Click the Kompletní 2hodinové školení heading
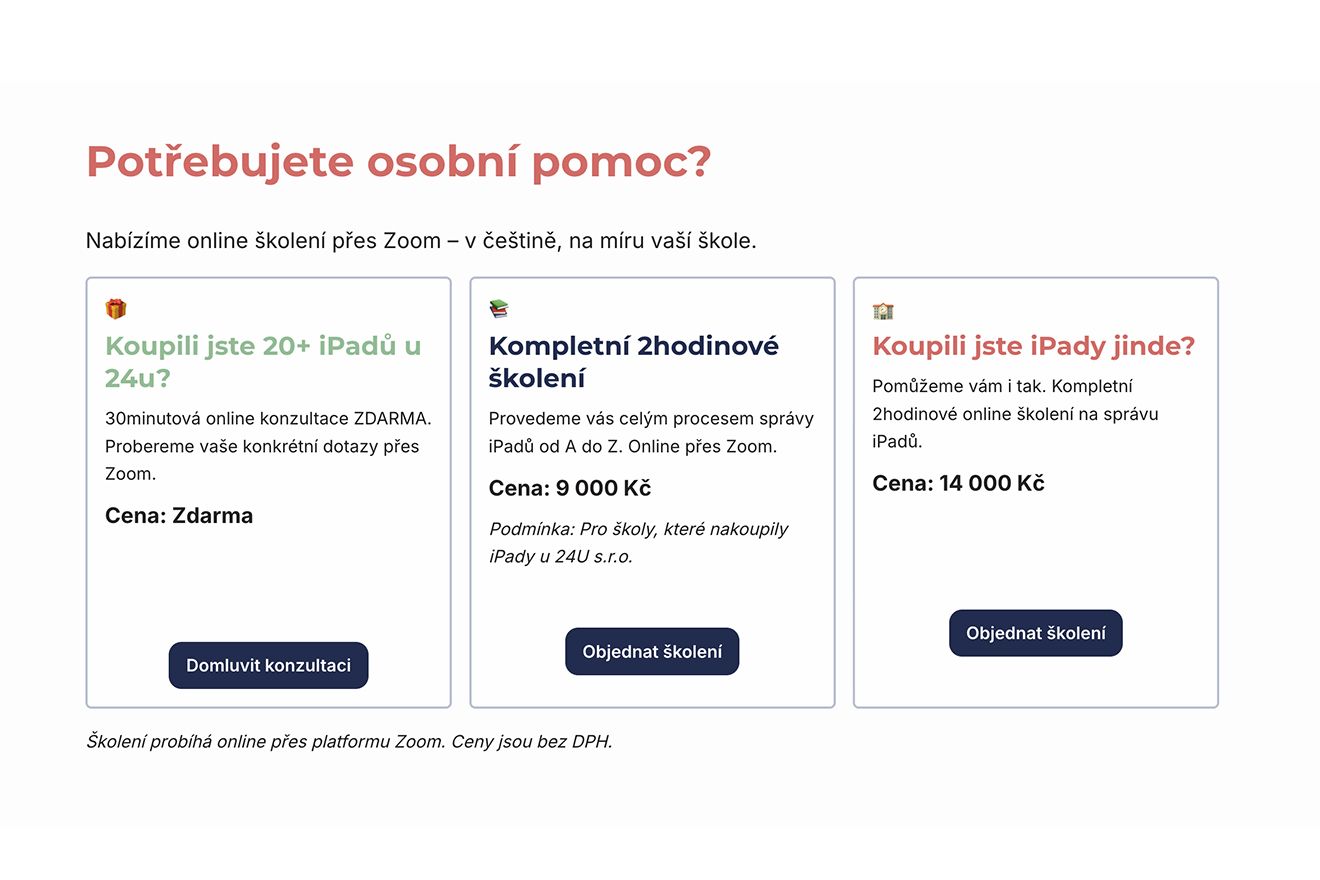Viewport: 1320px width, 880px height. pos(633,362)
